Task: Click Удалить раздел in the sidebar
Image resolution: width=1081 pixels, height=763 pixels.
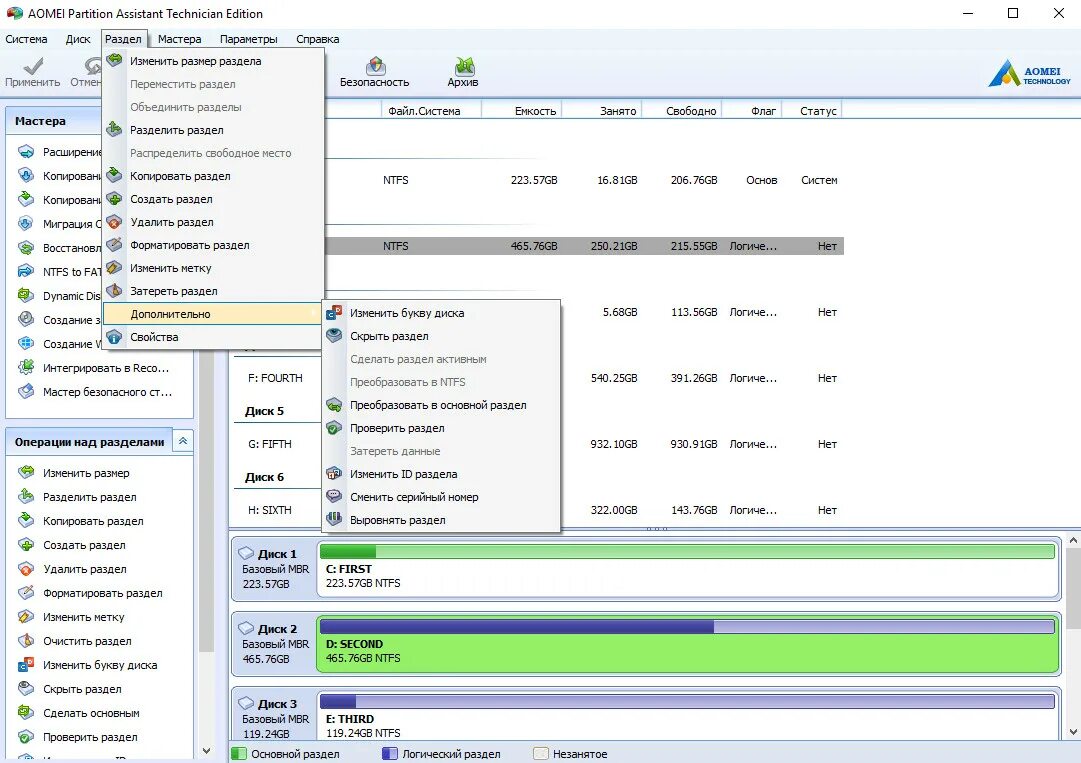Action: coord(85,569)
